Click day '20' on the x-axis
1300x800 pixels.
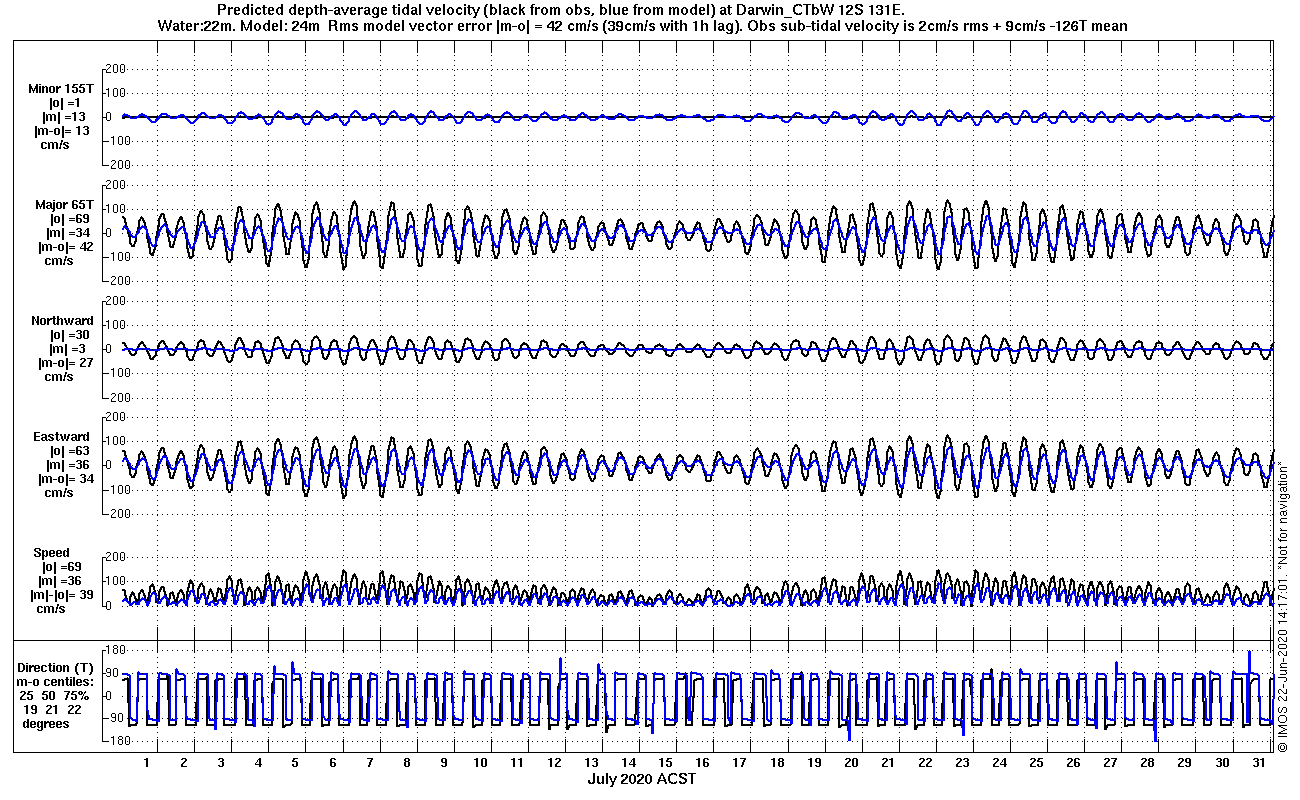(x=851, y=762)
